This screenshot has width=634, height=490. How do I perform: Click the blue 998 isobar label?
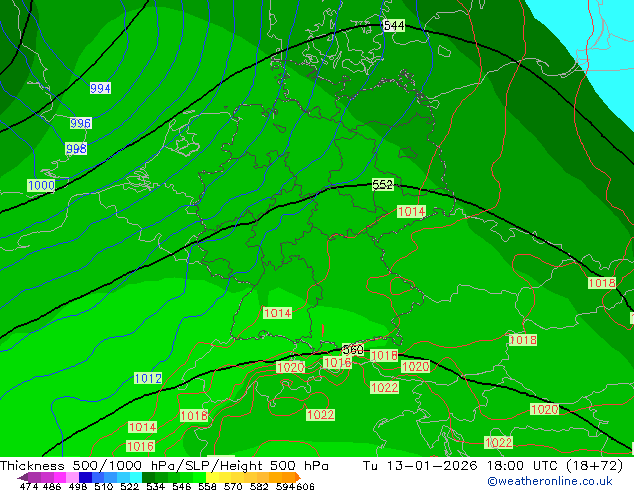pyautogui.click(x=76, y=149)
